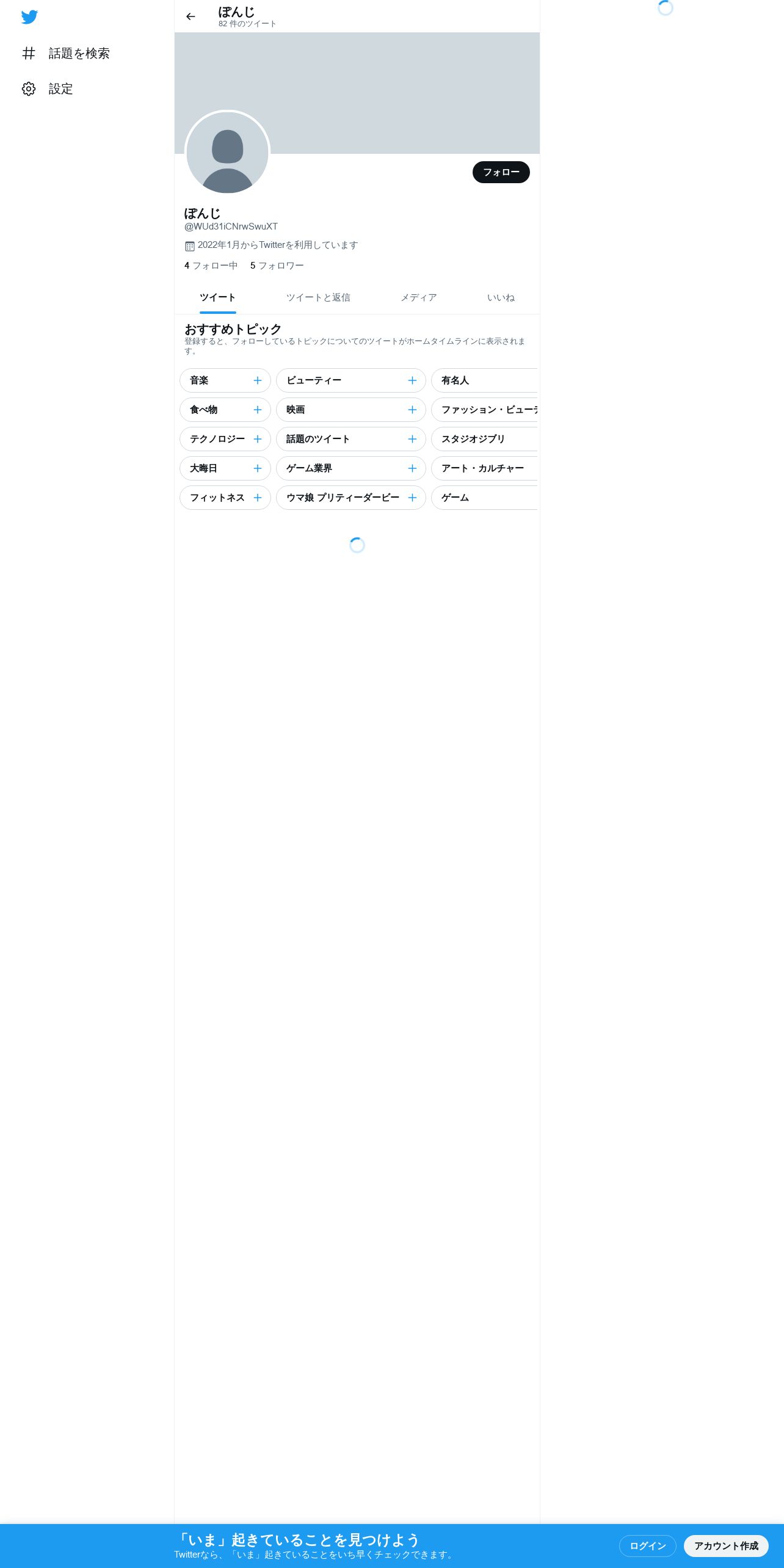Open the ゲーム topic chip
The image size is (784, 1568).
tap(484, 498)
